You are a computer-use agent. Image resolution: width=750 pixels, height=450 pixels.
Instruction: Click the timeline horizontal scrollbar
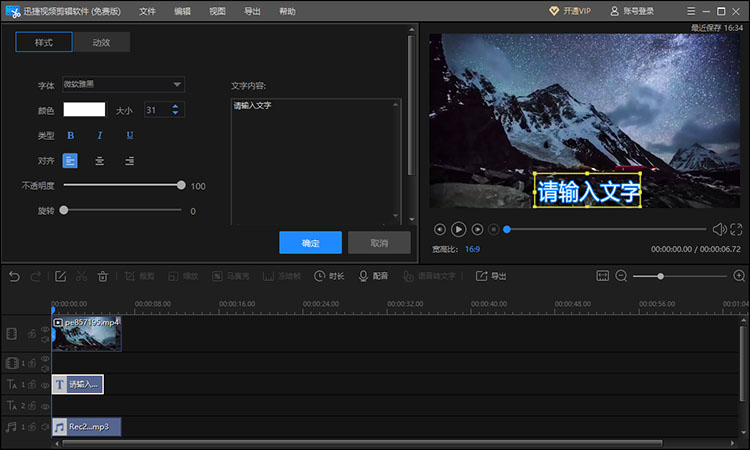click(x=362, y=443)
